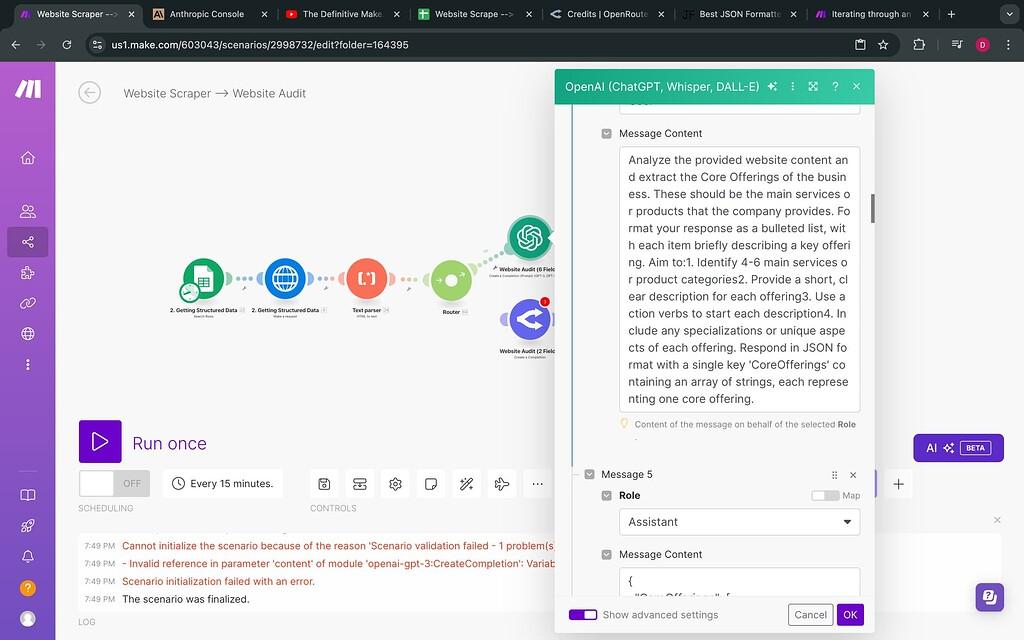Viewport: 1024px width, 640px height.
Task: Open AI BETA assistant button
Action: pos(958,448)
